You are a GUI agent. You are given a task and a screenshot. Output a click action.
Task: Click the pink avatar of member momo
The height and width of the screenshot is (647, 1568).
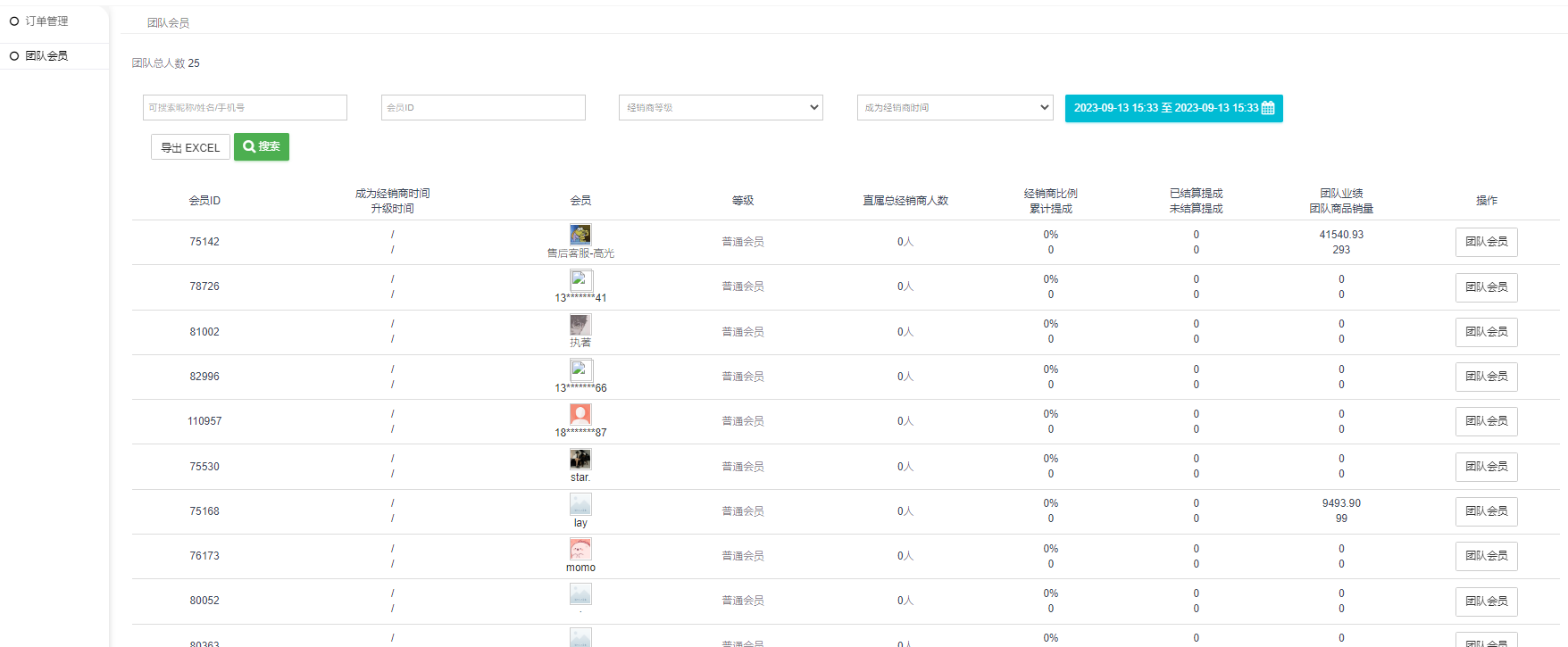pyautogui.click(x=580, y=549)
